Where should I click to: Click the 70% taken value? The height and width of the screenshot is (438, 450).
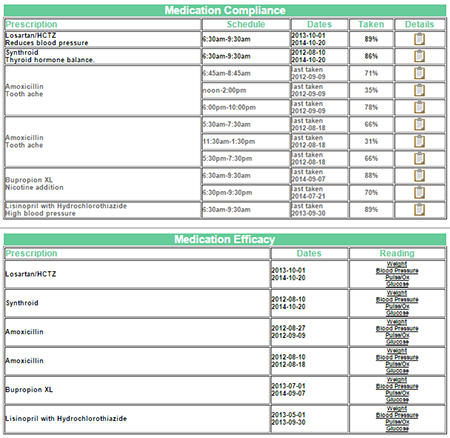coord(371,193)
